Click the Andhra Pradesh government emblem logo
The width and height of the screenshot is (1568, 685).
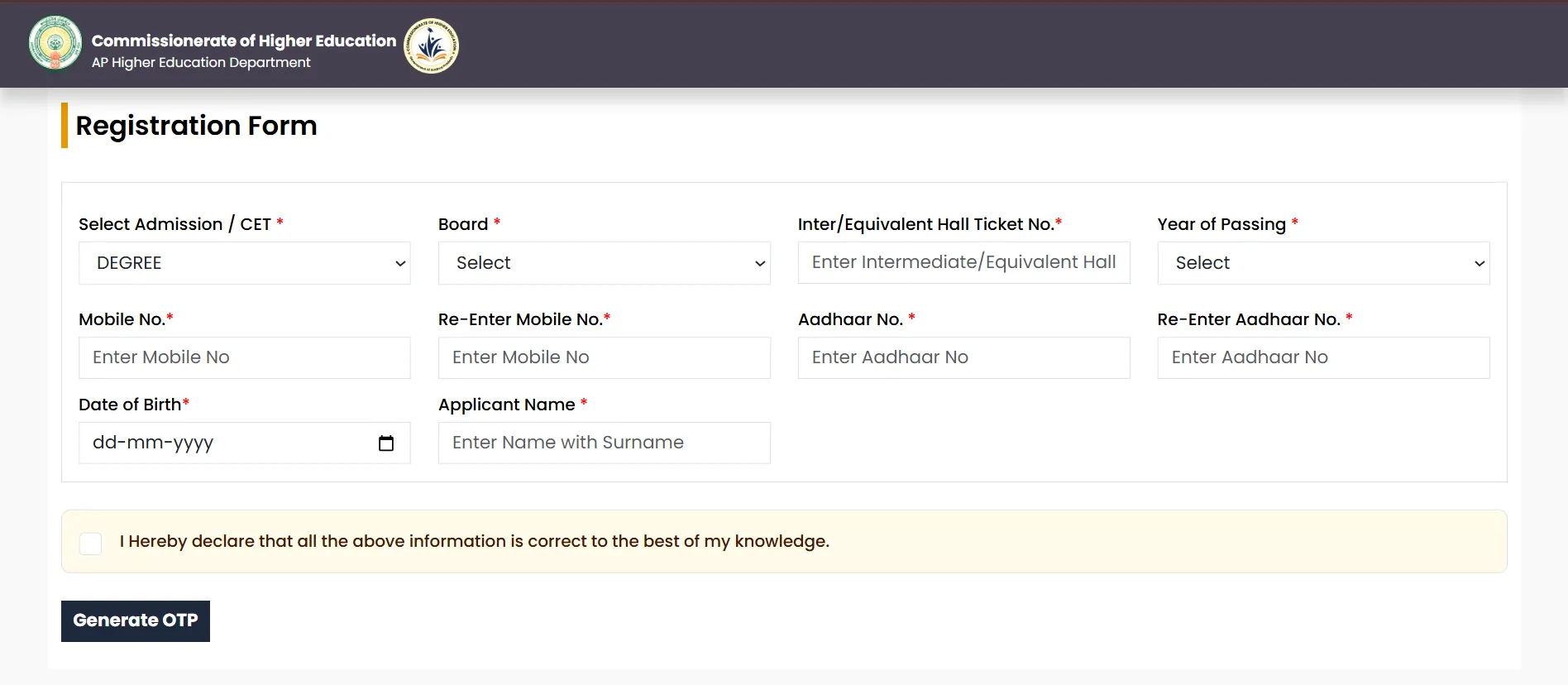tap(55, 44)
